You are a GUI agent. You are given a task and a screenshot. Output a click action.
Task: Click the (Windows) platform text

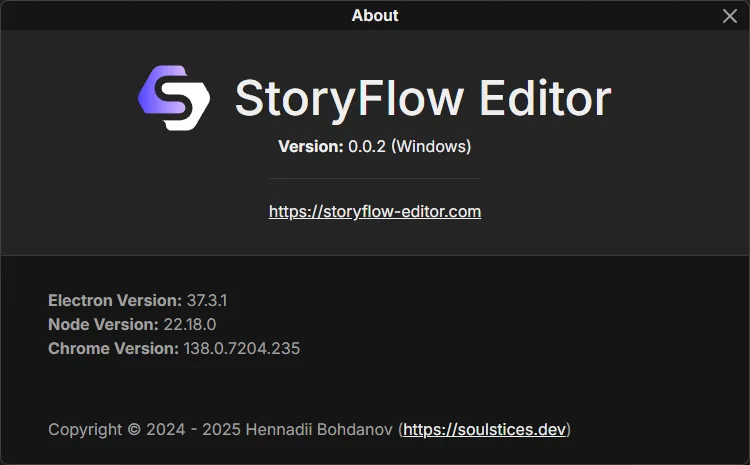click(431, 146)
